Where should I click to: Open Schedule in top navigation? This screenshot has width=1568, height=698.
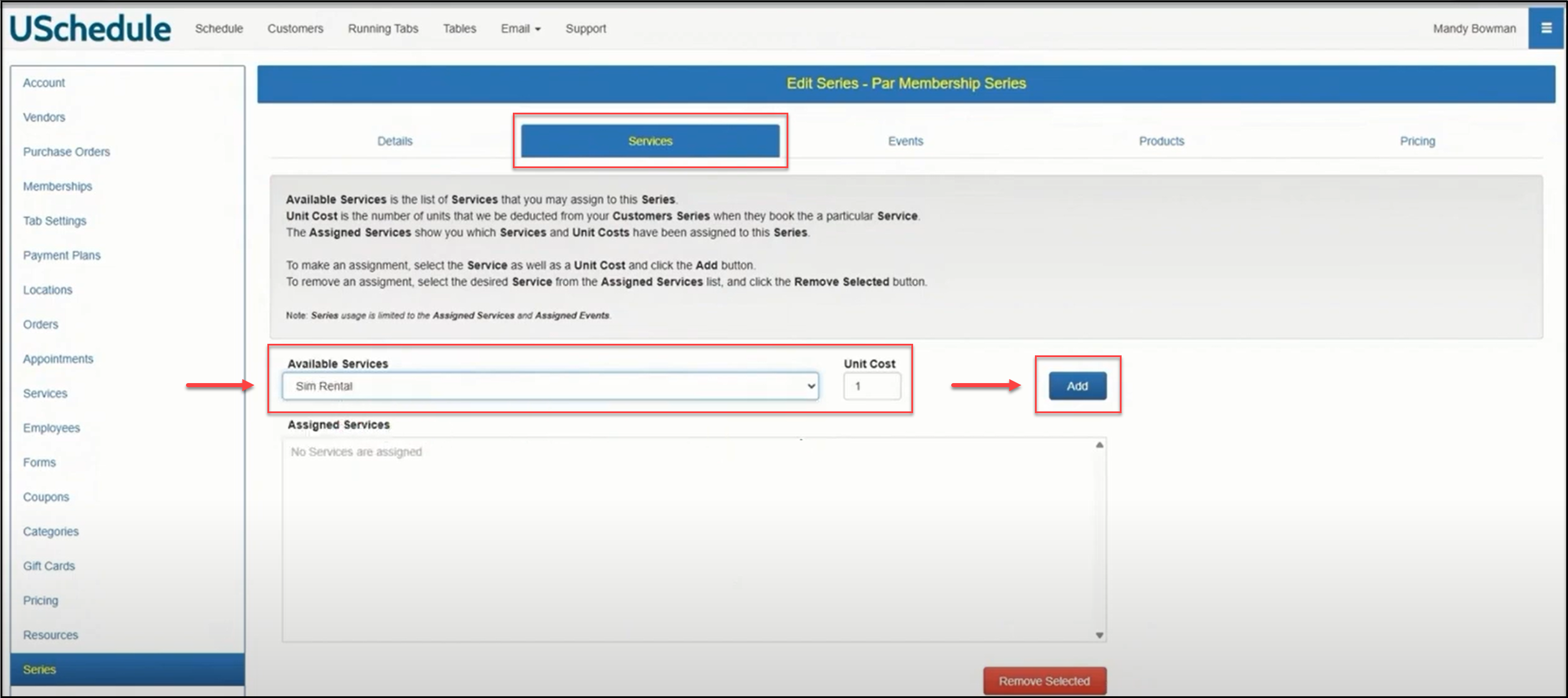(x=218, y=29)
